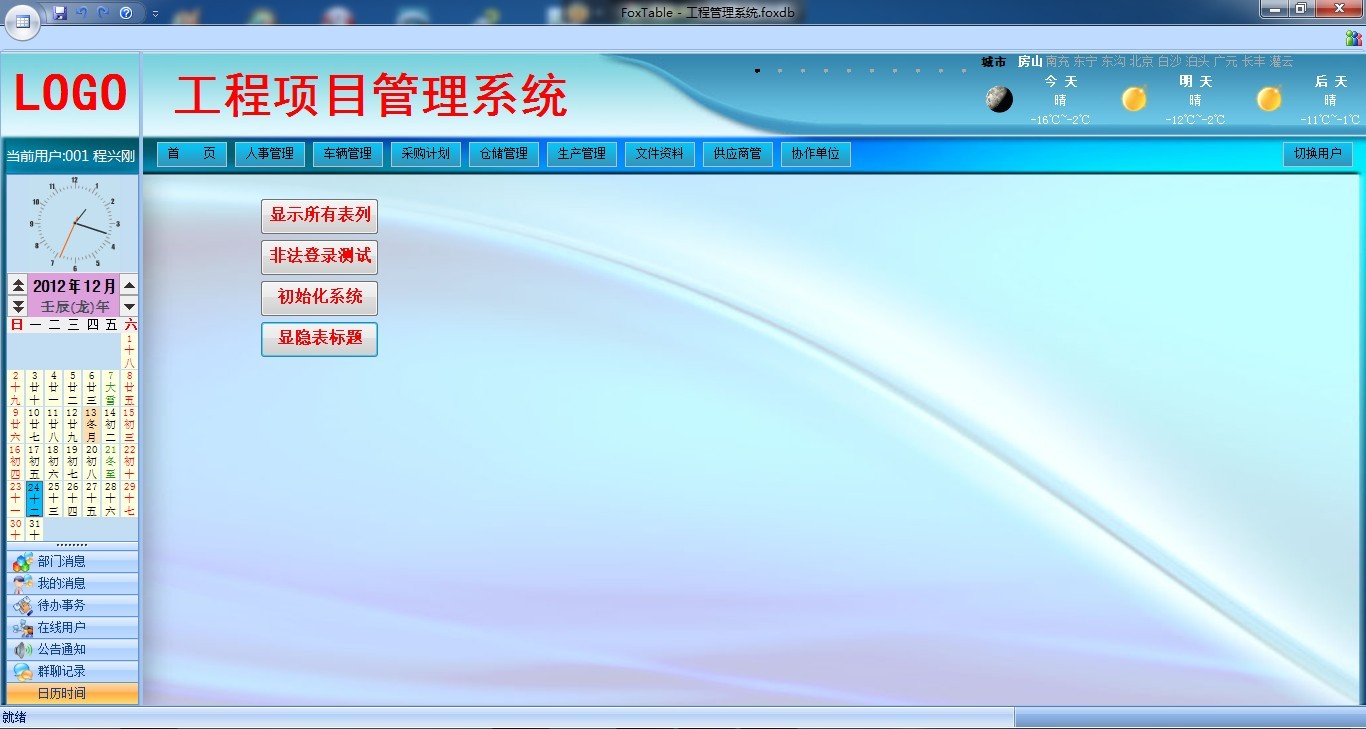Screen dimensions: 1366x729
Task: Go to previous month with up arrow
Action: coord(129,286)
